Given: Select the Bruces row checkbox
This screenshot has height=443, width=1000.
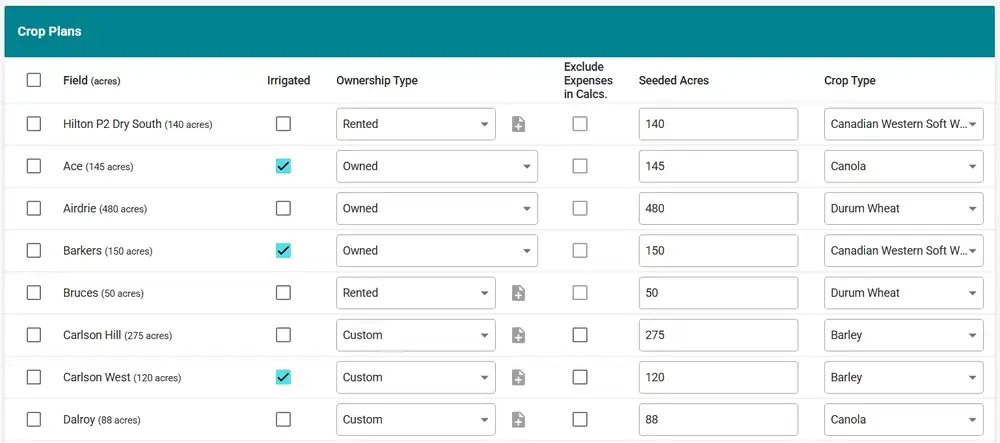Looking at the screenshot, I should click(34, 293).
